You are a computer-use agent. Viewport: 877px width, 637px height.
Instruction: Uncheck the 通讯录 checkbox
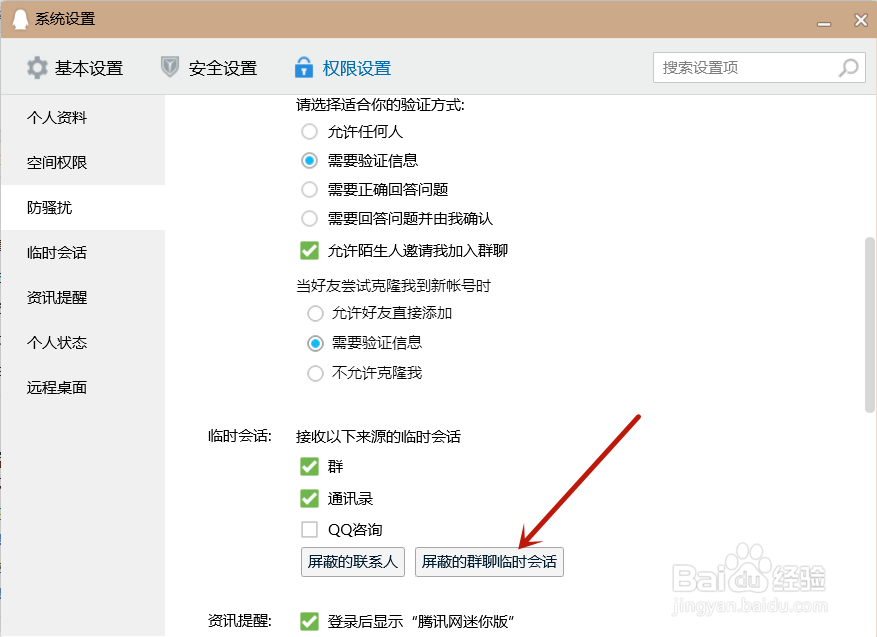pyautogui.click(x=309, y=498)
